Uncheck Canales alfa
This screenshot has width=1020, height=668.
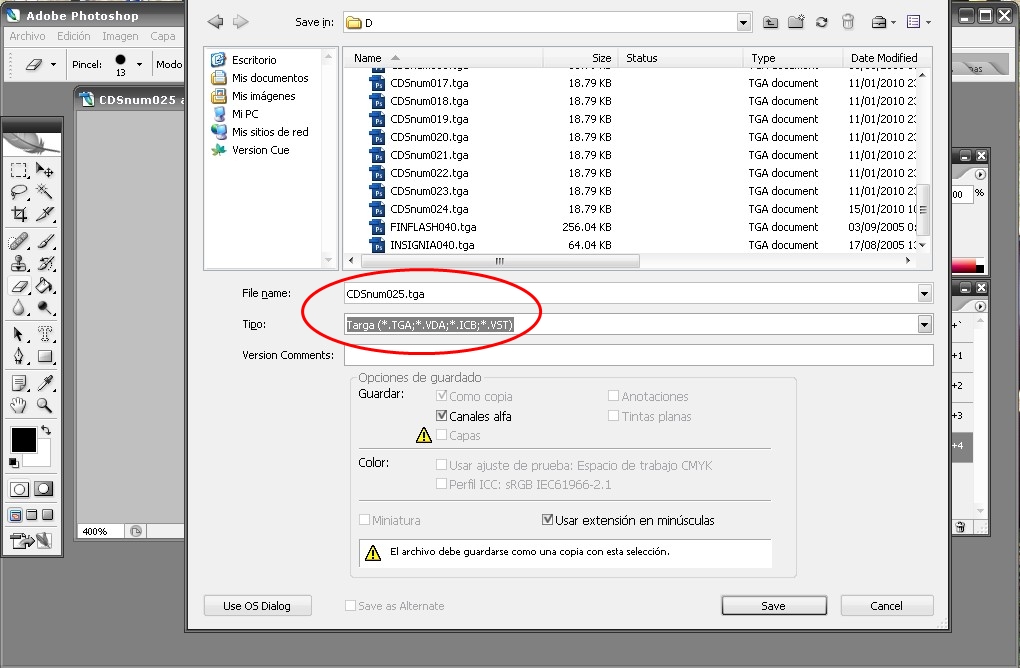(442, 415)
